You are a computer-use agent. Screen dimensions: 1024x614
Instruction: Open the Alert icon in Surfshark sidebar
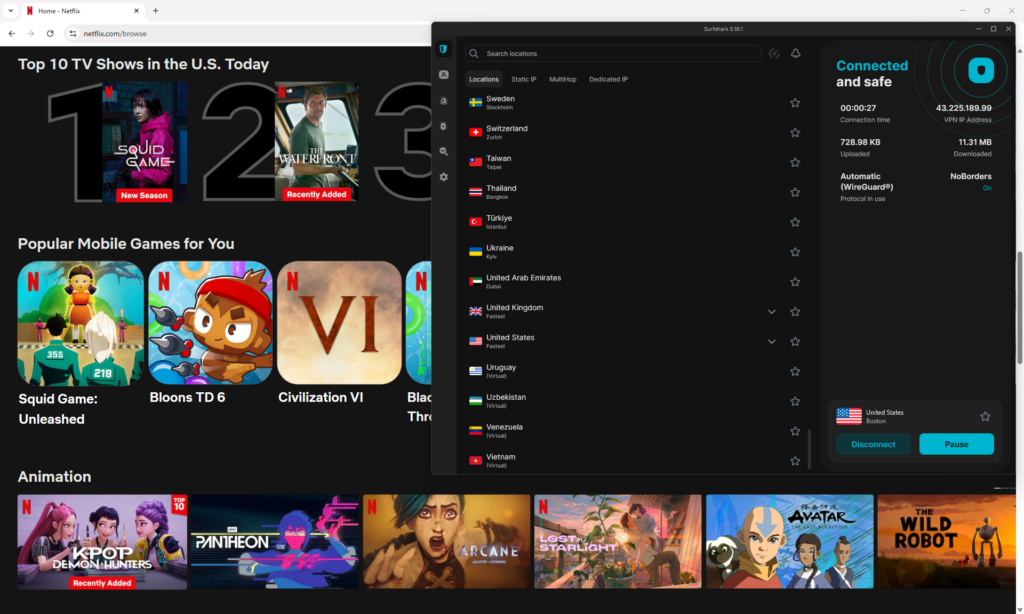443,101
